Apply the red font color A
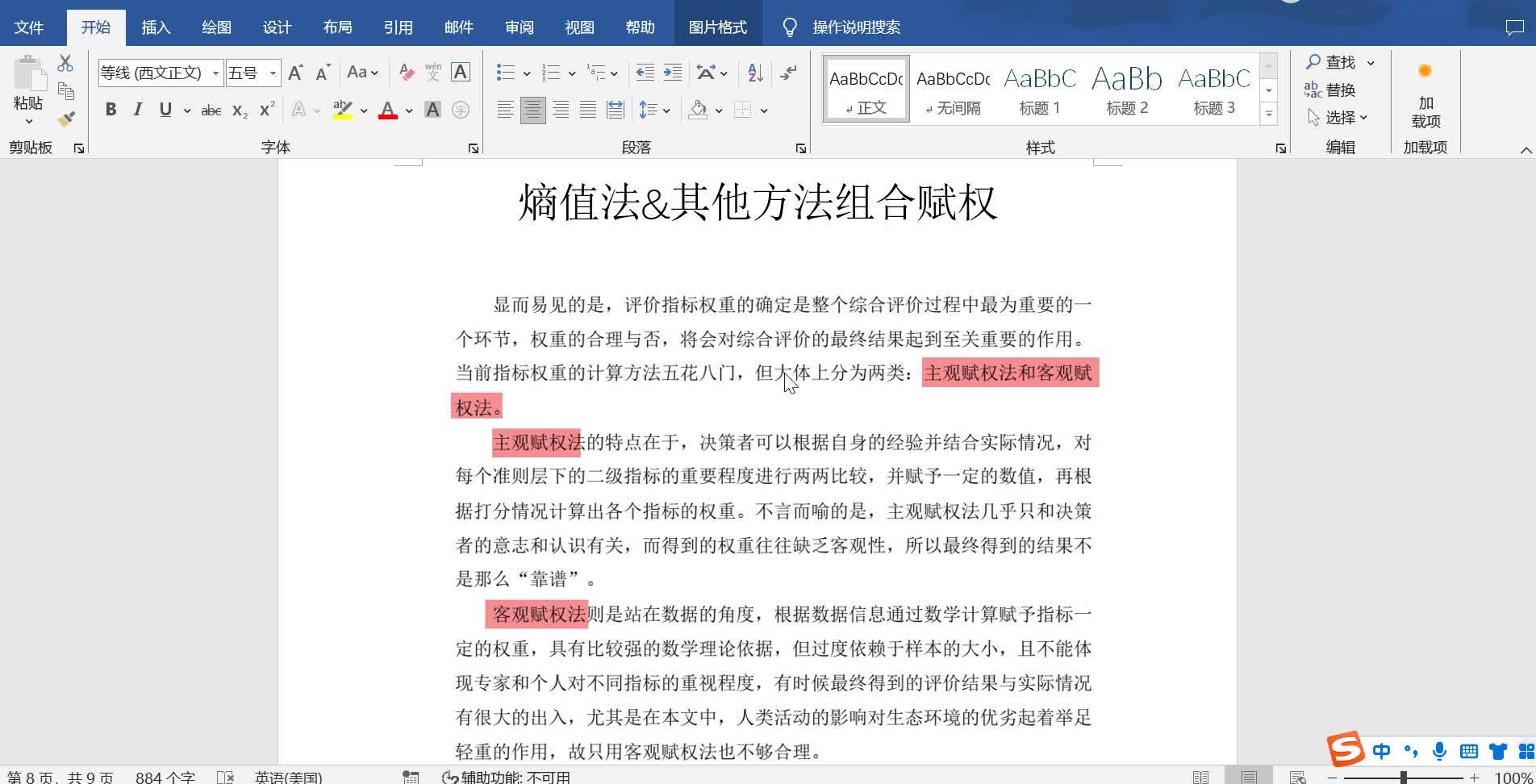Image resolution: width=1536 pixels, height=784 pixels. tap(388, 110)
